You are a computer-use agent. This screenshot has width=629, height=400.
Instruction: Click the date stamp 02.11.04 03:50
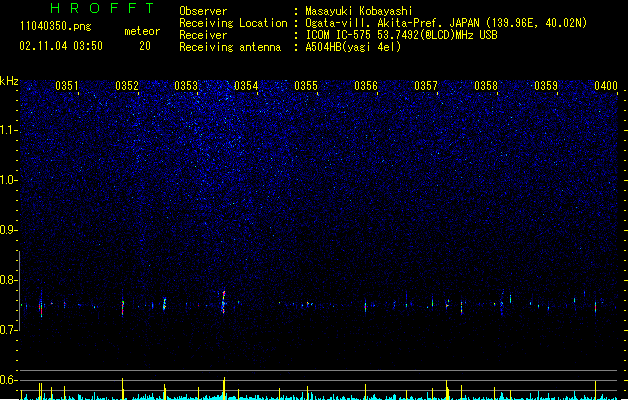[x=61, y=46]
